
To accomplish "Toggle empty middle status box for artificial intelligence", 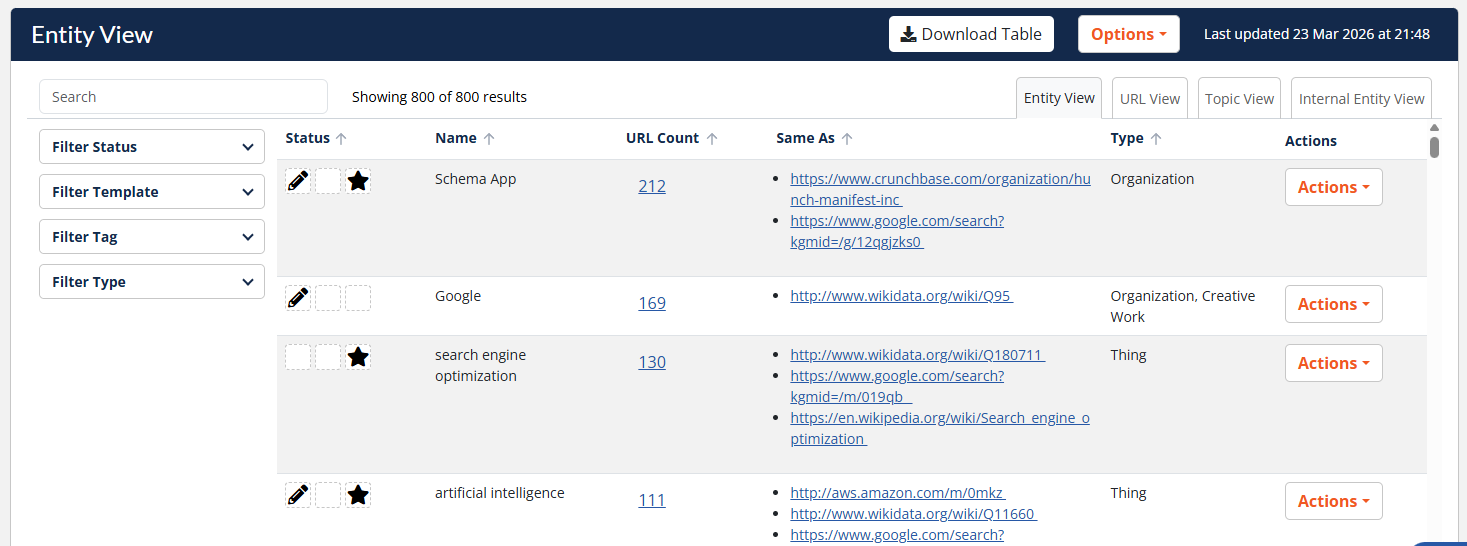I will click(328, 495).
